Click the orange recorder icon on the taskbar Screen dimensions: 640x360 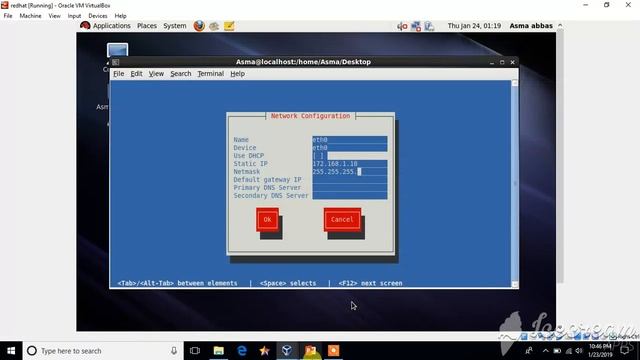point(333,351)
